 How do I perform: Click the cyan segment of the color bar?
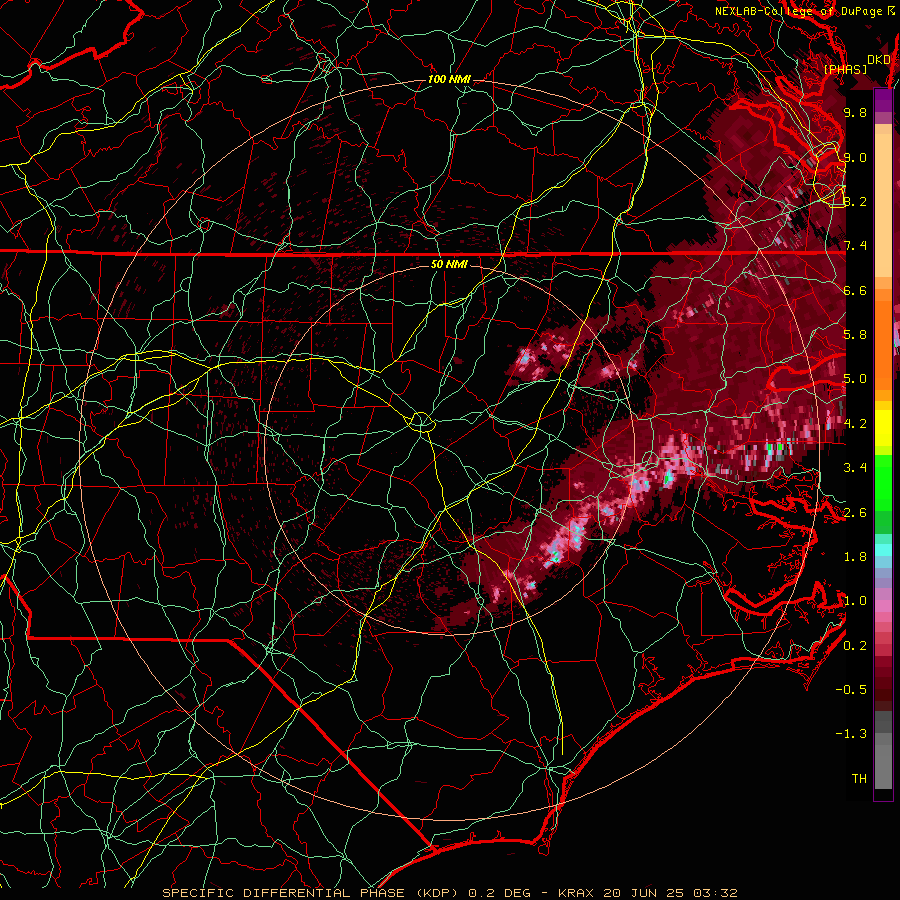pyautogui.click(x=883, y=549)
